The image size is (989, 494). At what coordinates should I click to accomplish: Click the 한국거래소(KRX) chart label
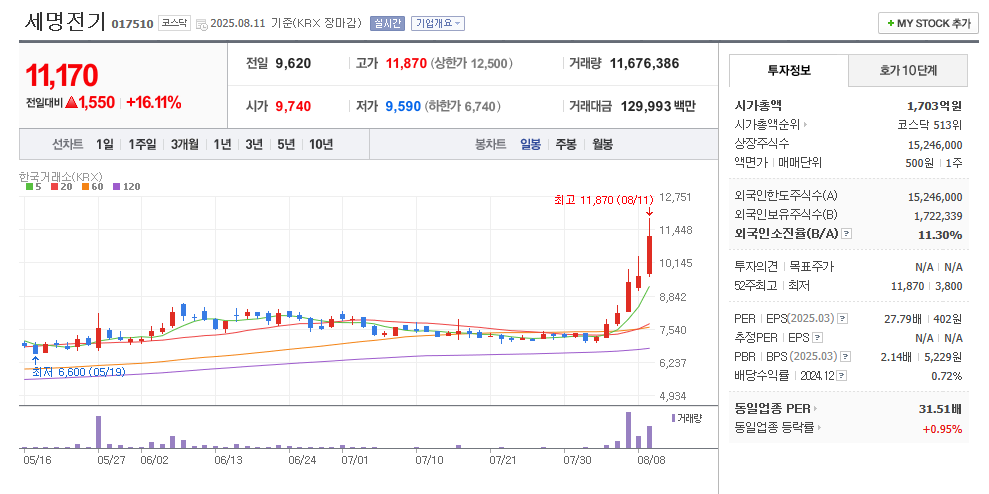[x=61, y=176]
